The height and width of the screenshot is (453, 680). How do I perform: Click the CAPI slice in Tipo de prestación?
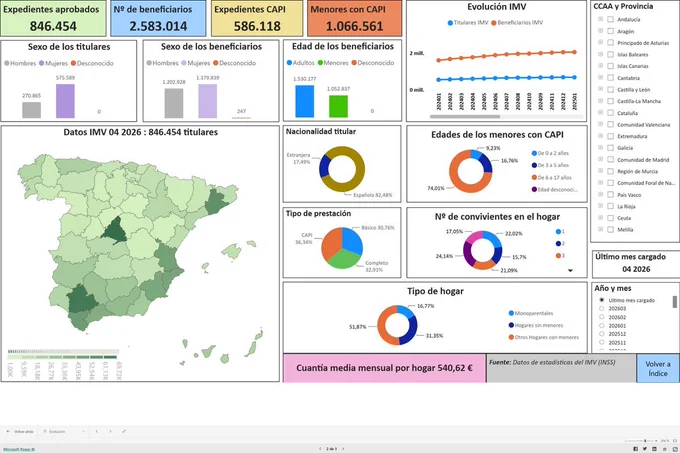330,243
